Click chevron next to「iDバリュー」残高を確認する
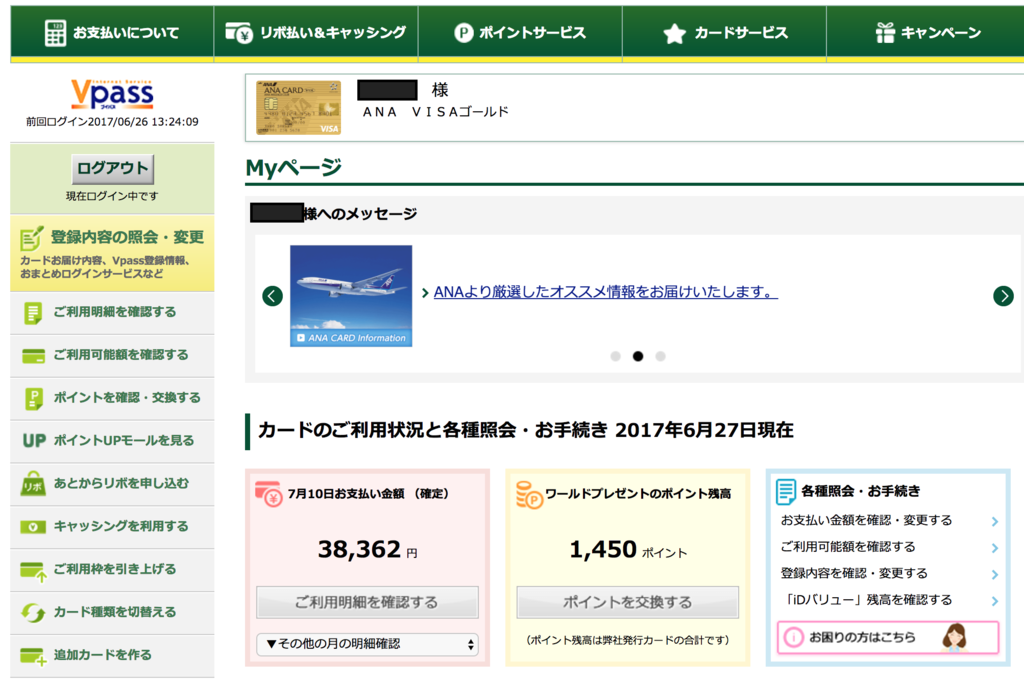 pos(995,601)
